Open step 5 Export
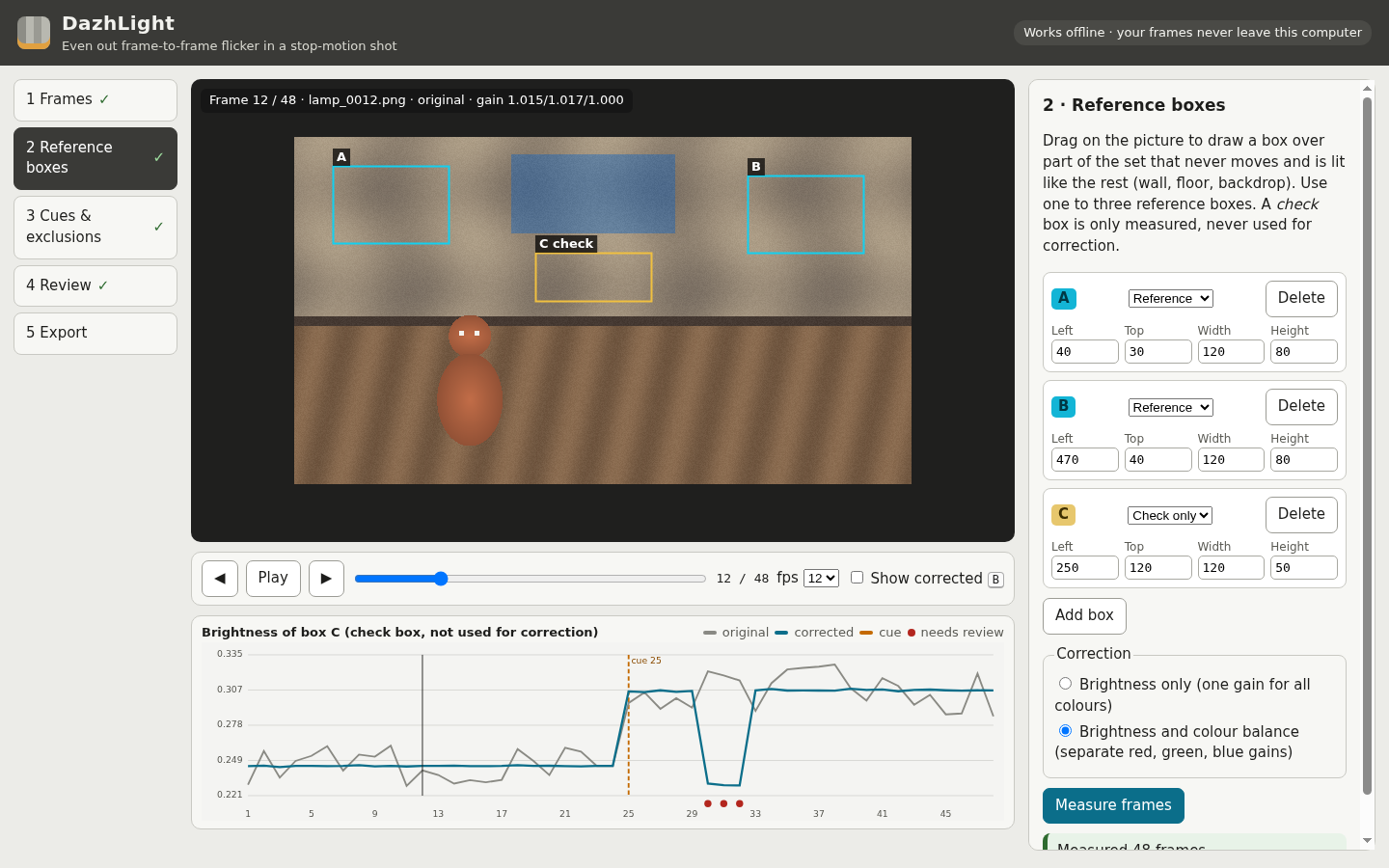The image size is (1389, 868). click(95, 334)
